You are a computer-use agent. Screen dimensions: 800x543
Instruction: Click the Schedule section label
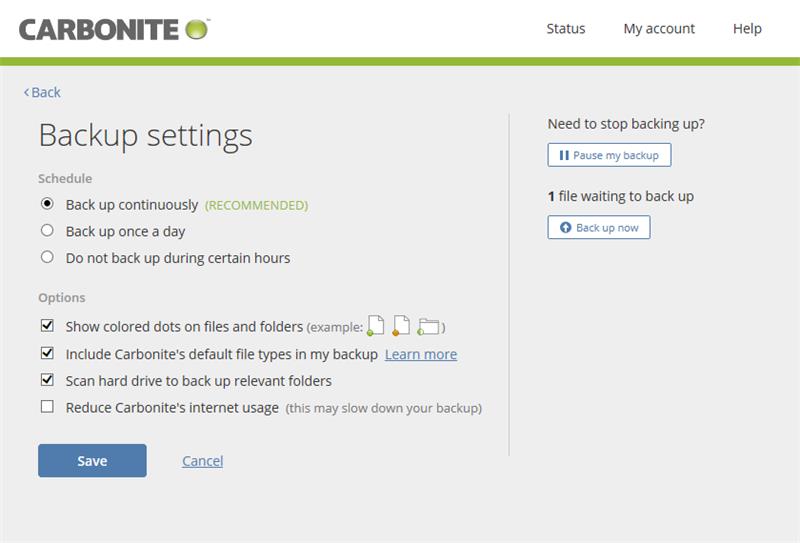pyautogui.click(x=65, y=179)
